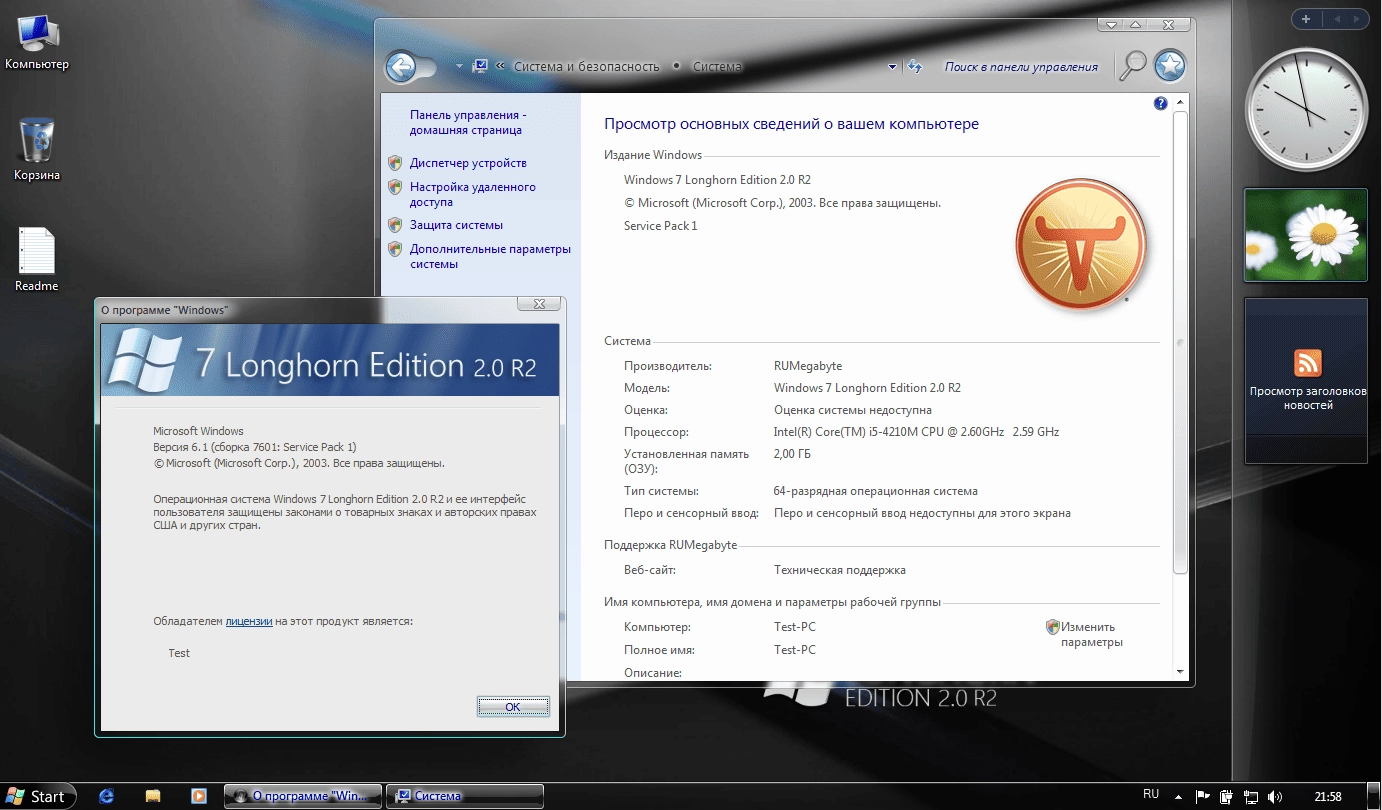Open 'Панель управления - домашняя страница'

pos(468,123)
